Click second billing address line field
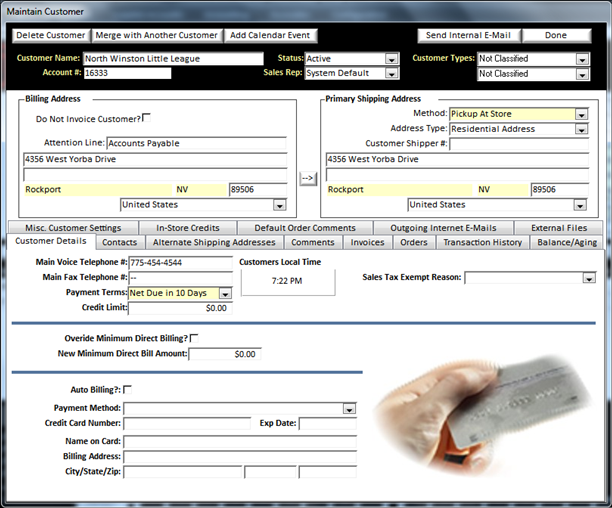 [155, 174]
